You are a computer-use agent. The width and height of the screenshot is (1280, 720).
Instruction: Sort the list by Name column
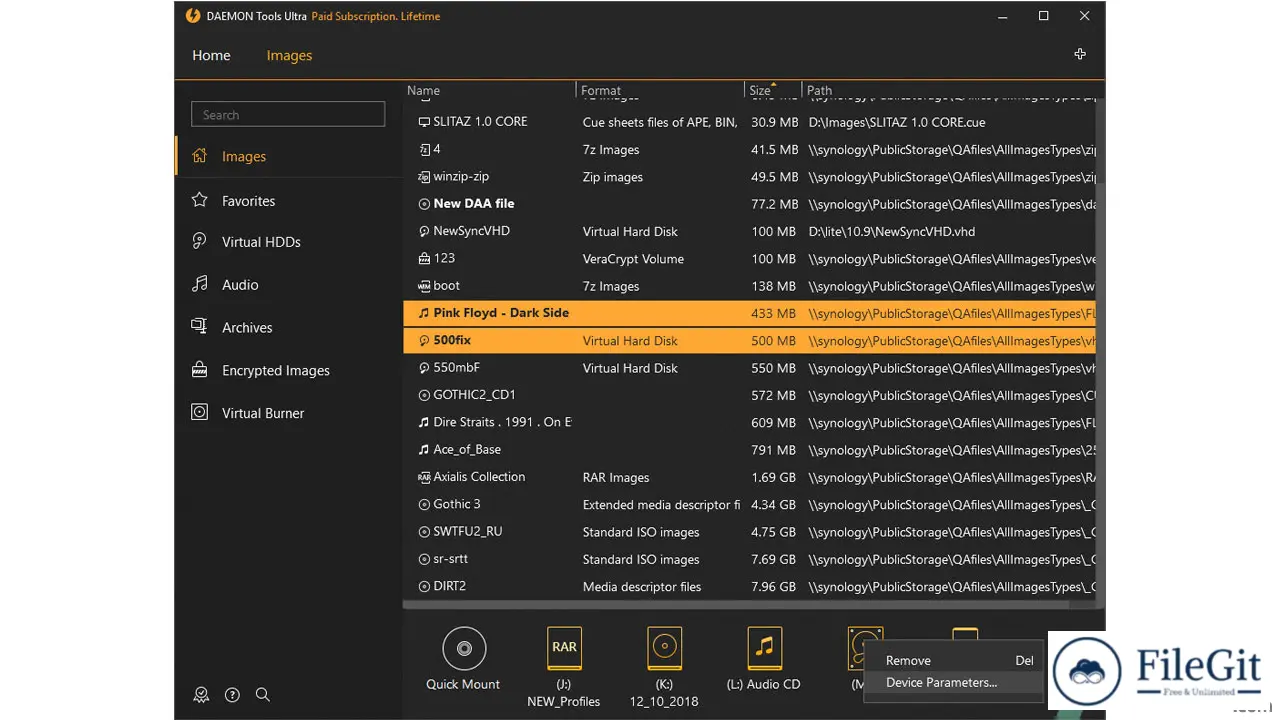(x=489, y=90)
